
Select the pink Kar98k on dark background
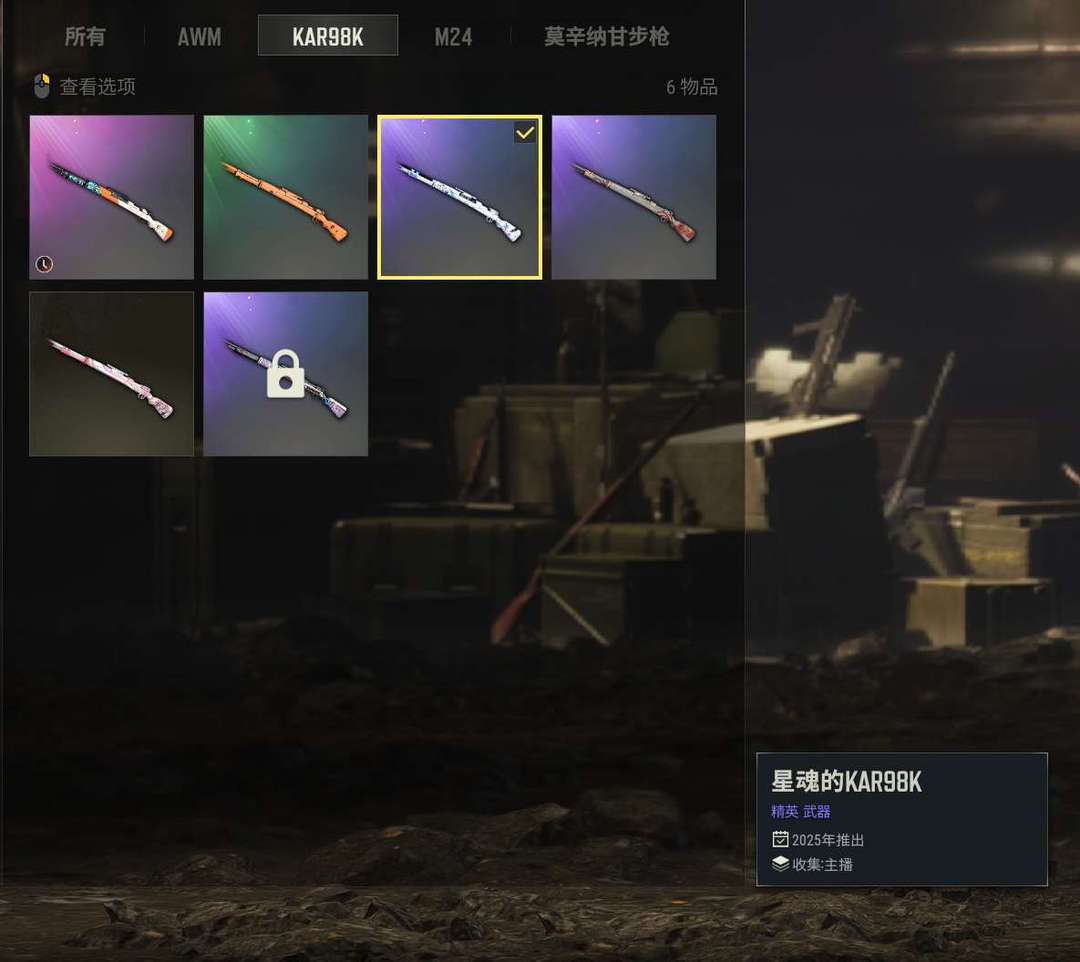112,374
